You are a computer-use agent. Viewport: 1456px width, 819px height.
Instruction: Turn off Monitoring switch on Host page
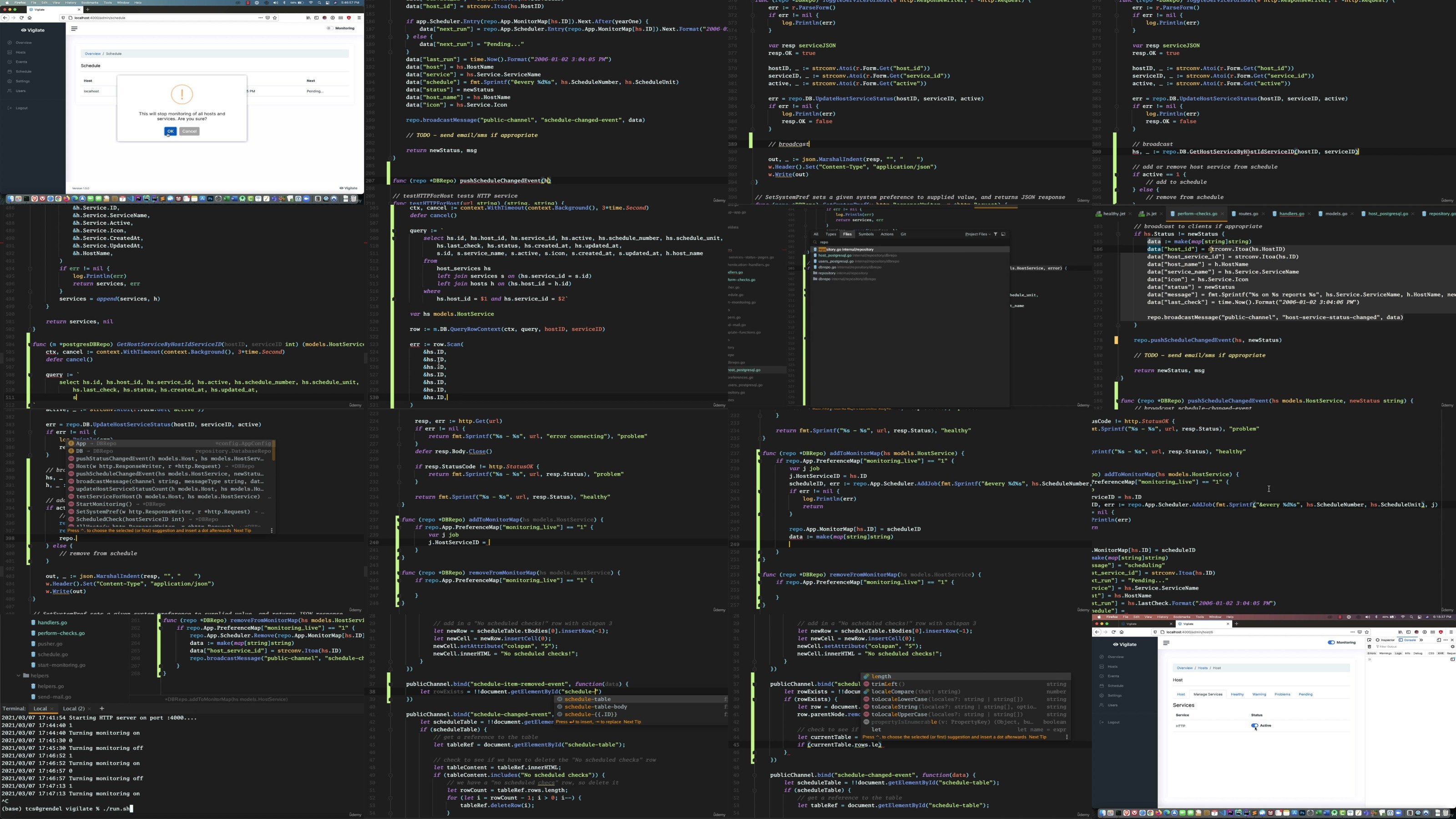pyautogui.click(x=1331, y=642)
